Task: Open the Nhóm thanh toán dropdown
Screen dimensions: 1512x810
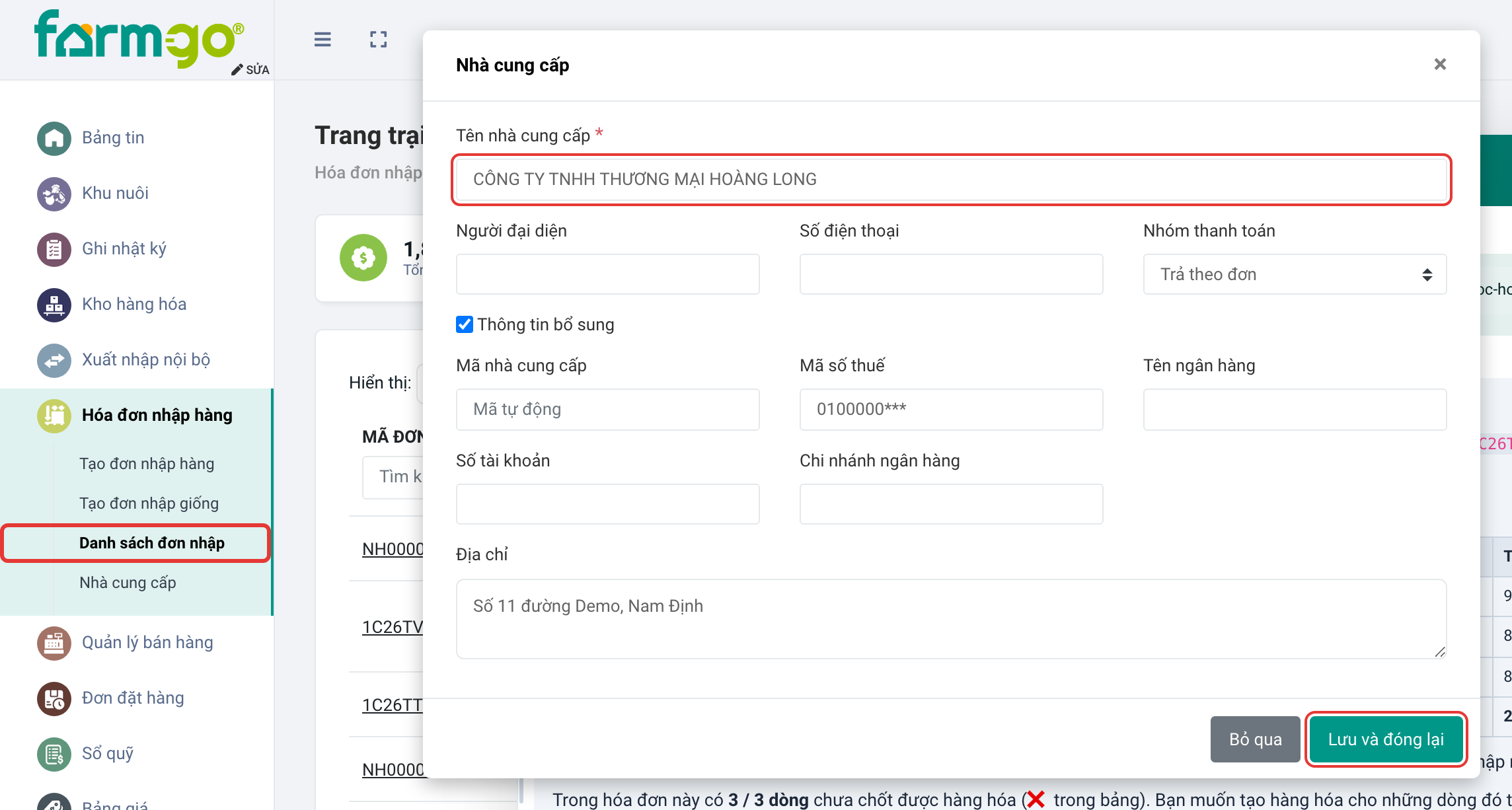Action: [x=1295, y=274]
